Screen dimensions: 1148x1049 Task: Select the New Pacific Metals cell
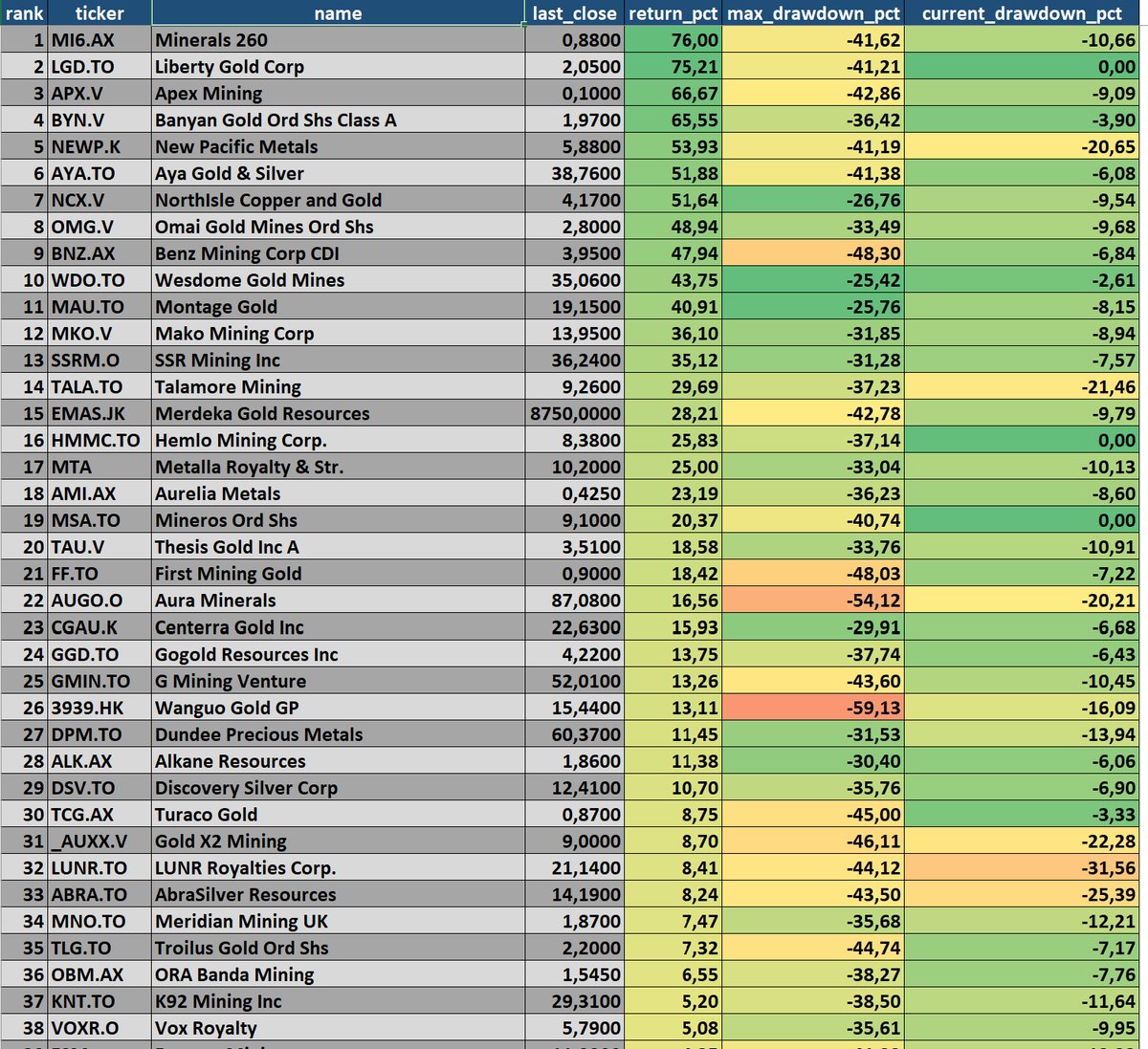point(338,147)
